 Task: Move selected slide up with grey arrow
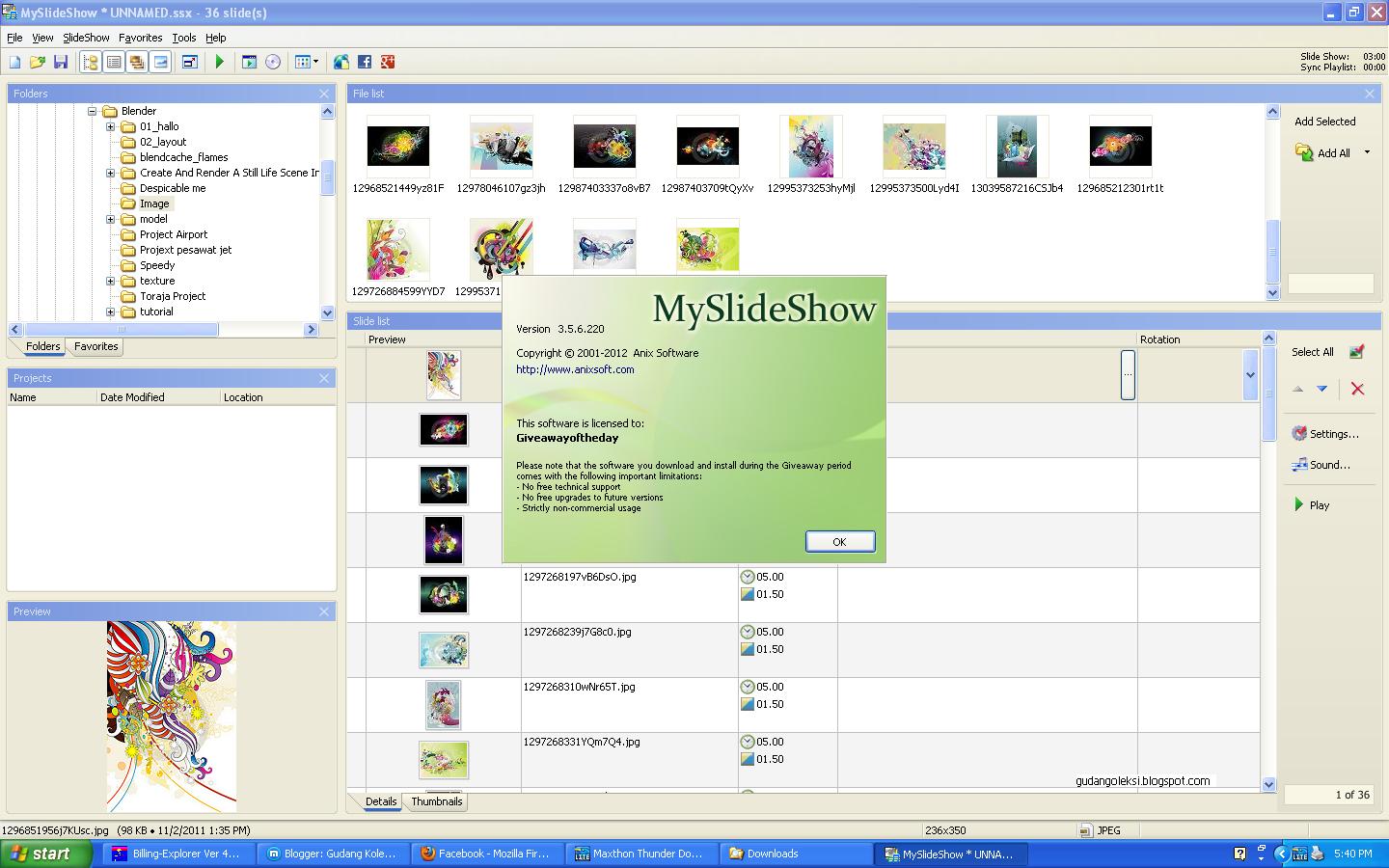tap(1297, 389)
